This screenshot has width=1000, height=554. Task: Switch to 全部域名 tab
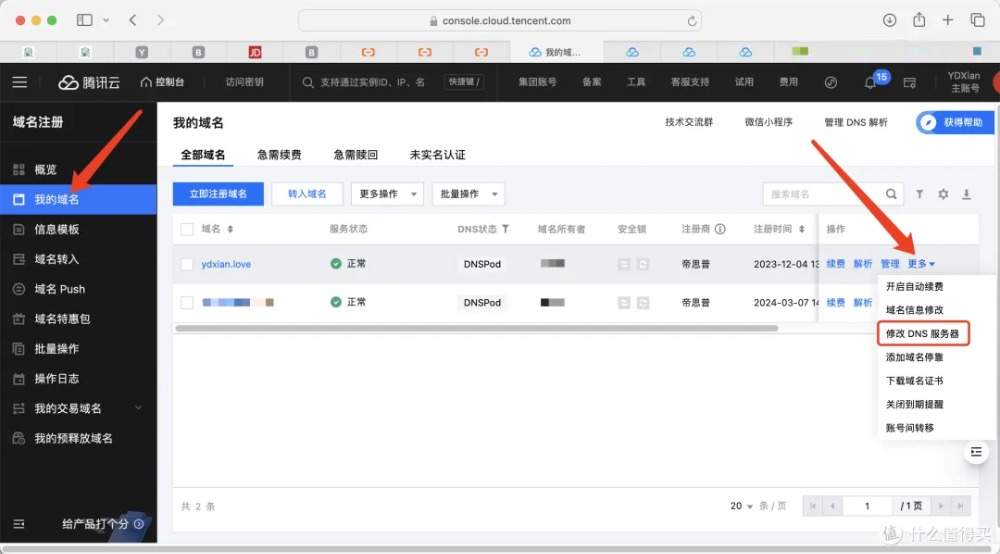pyautogui.click(x=203, y=154)
